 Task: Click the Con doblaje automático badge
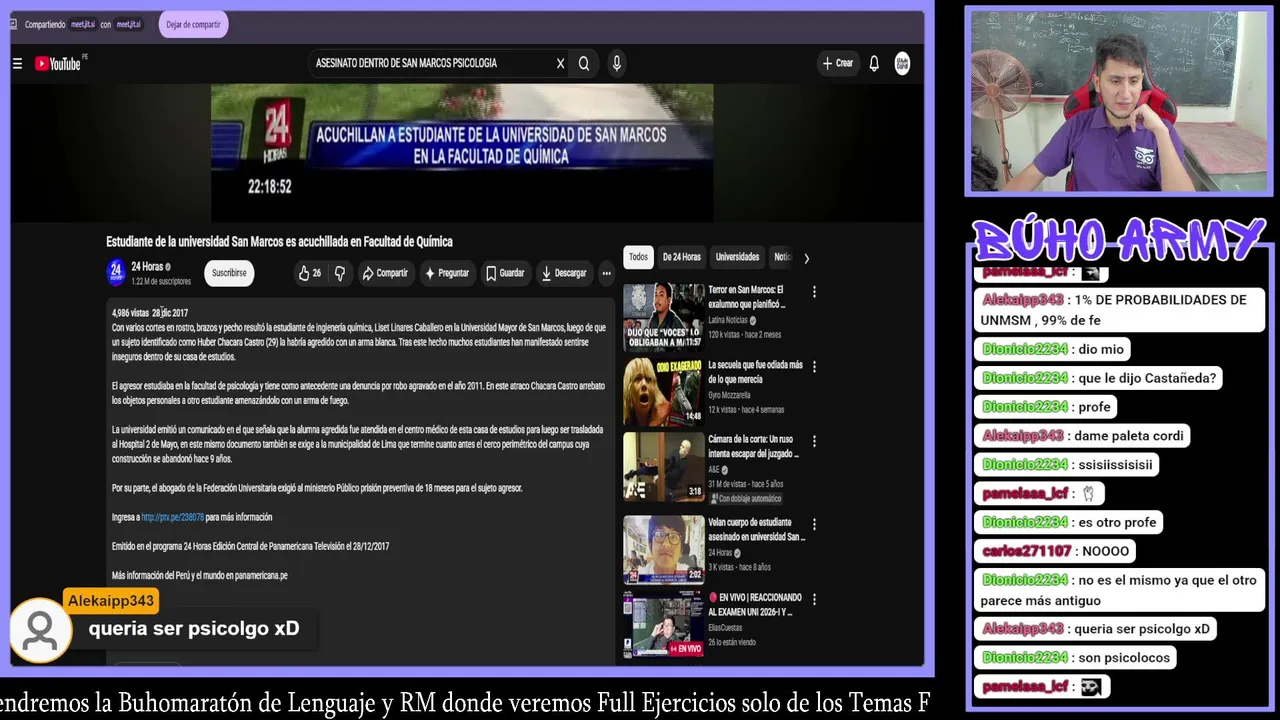pyautogui.click(x=746, y=498)
